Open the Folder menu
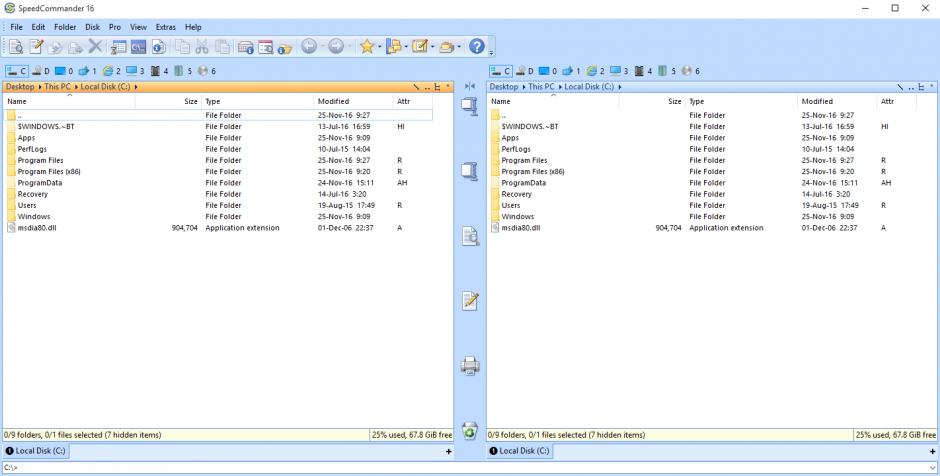The image size is (940, 476). coord(65,27)
